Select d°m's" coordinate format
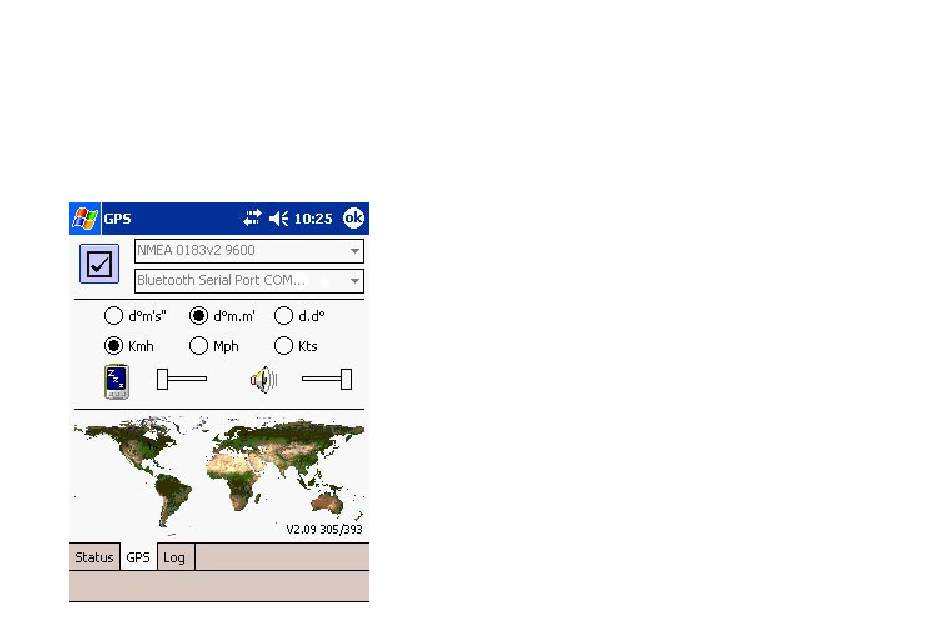The image size is (950, 644). coord(113,316)
